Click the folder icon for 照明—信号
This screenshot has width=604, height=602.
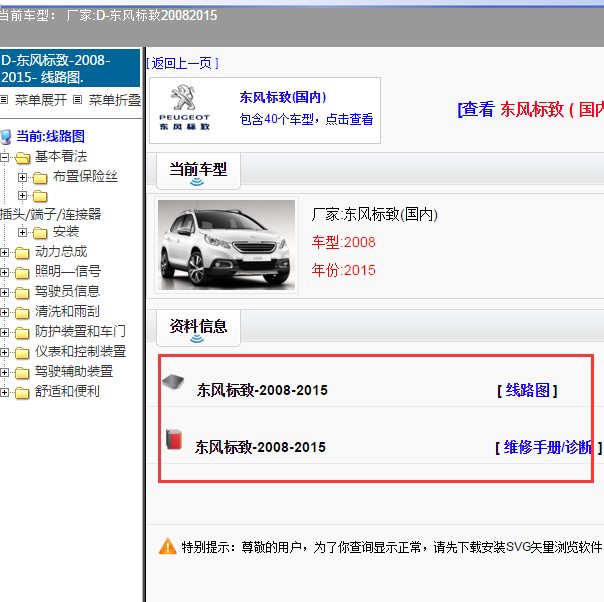22,273
